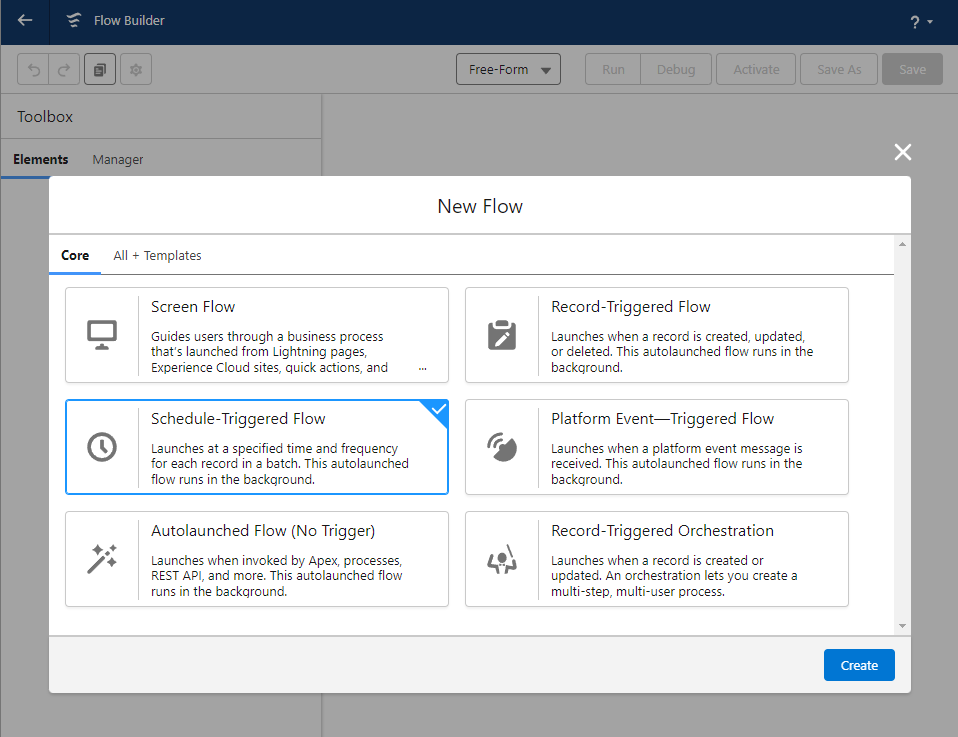
Task: Click the Autolaunched Flow magic wand icon
Action: click(x=102, y=559)
